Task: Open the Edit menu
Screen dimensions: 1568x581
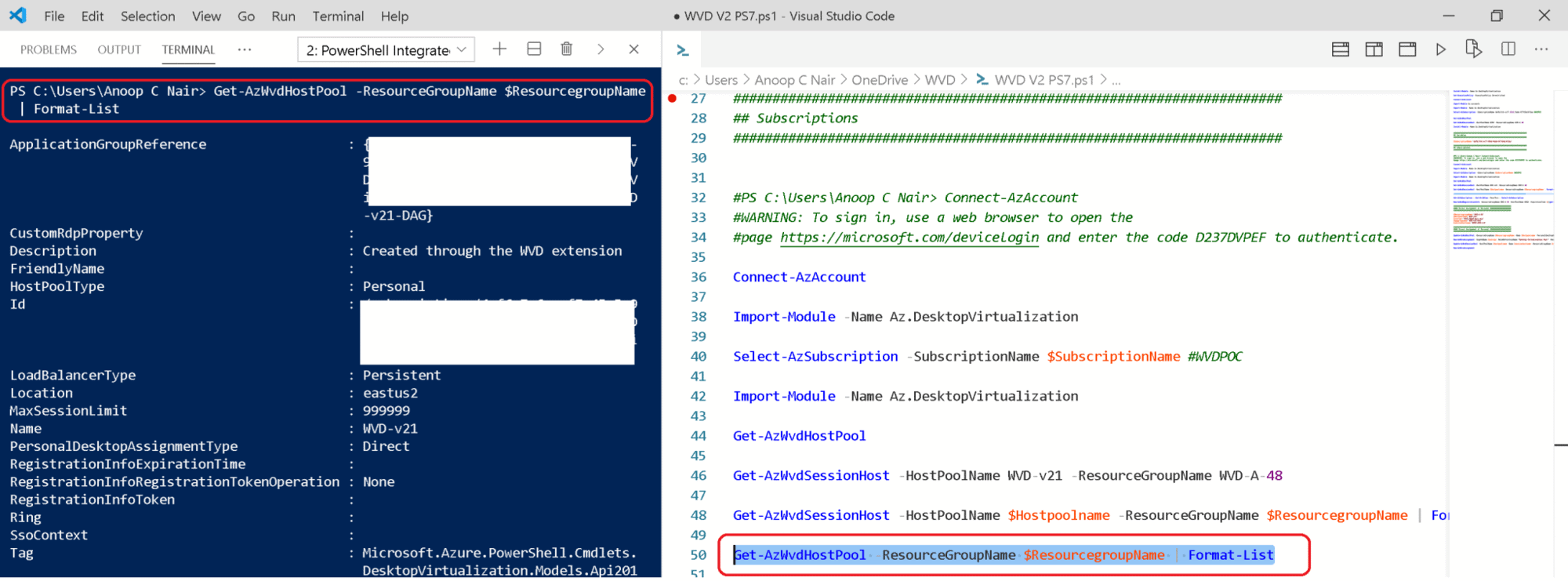Action: 92,16
